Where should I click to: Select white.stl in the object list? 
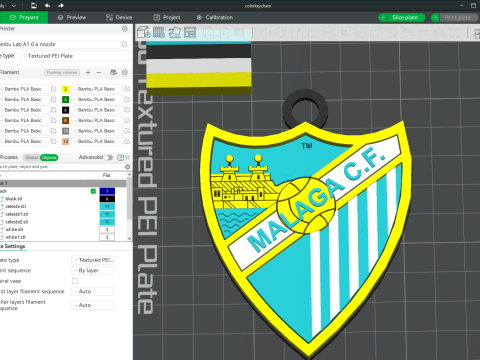point(14,229)
